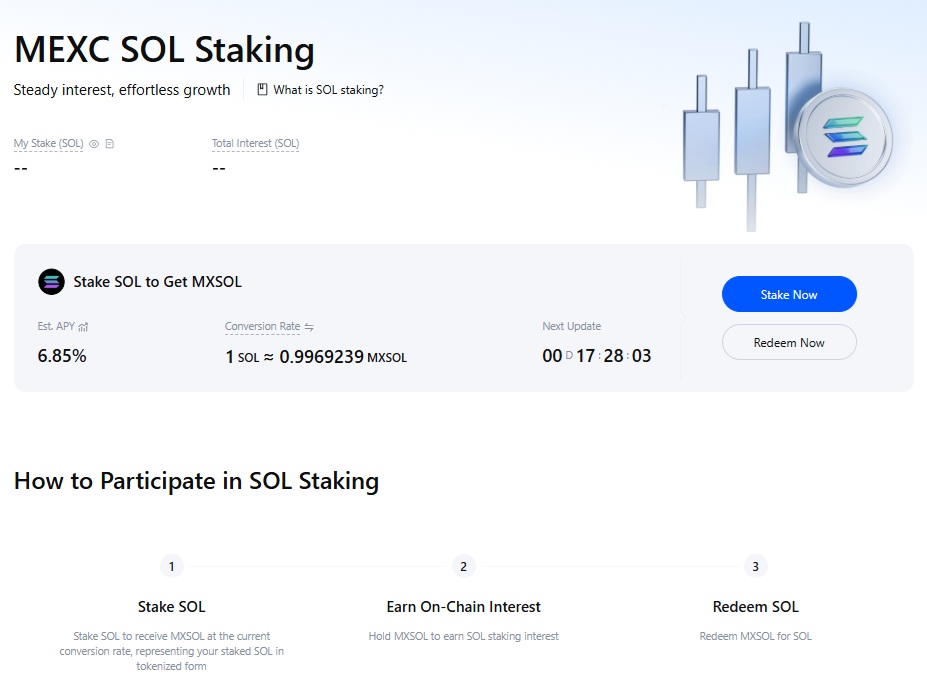Click the My Stake (SOL) label
This screenshot has width=927, height=676.
coord(48,143)
